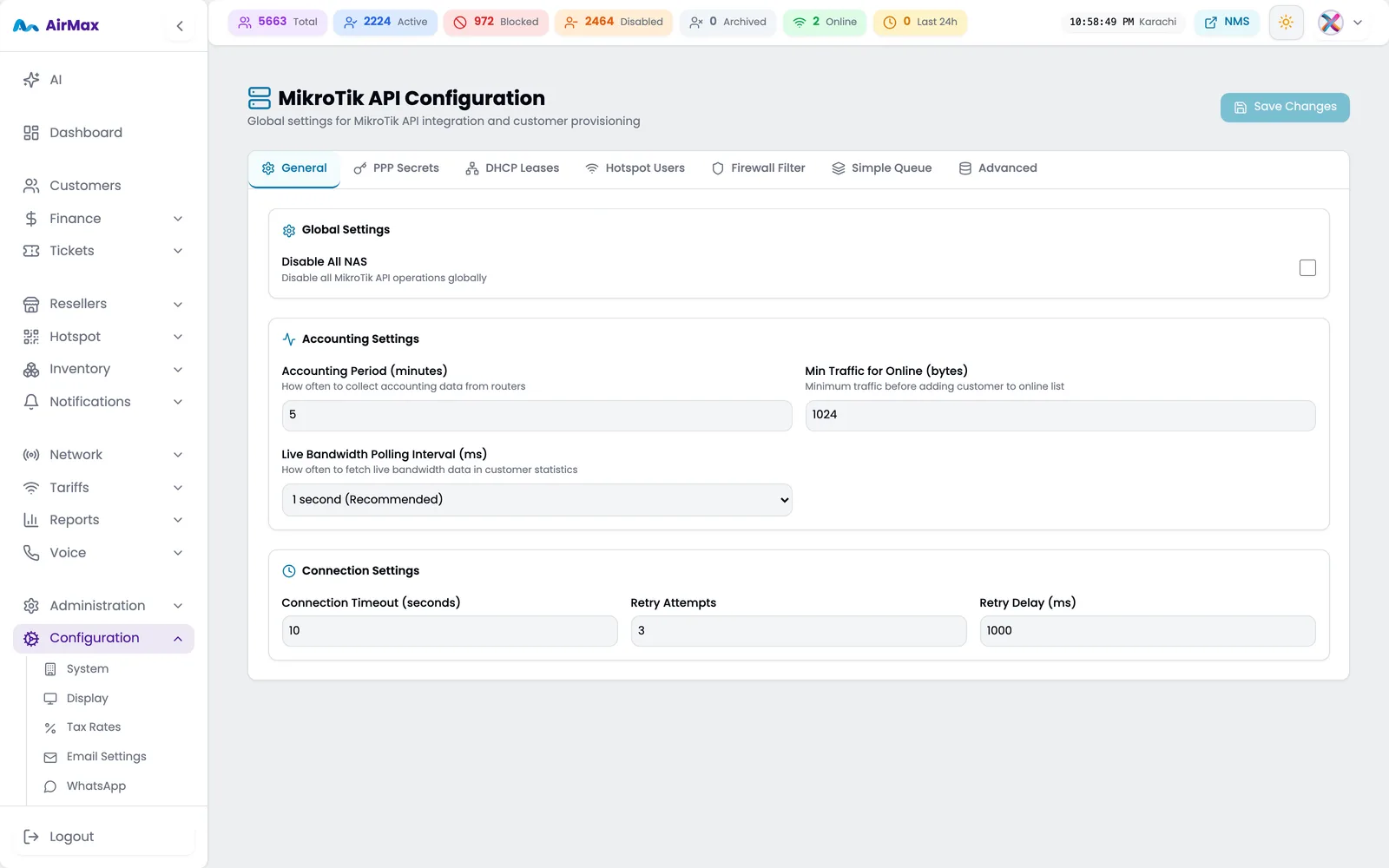The height and width of the screenshot is (868, 1389).
Task: Enable the Disable All NAS checkbox
Action: pos(1307,268)
